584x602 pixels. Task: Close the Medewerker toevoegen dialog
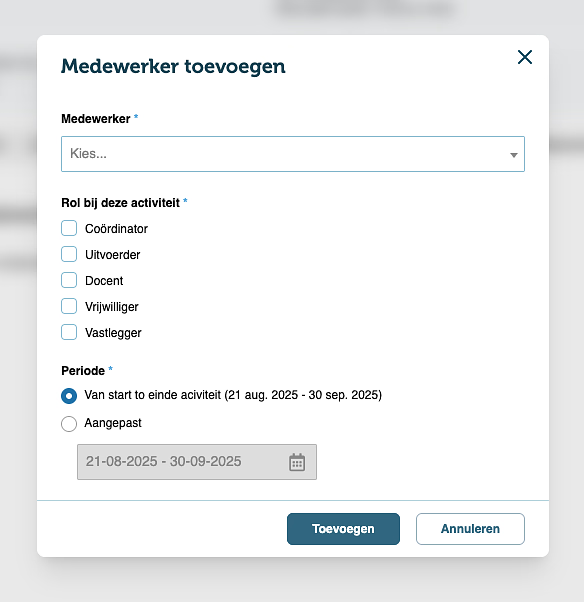coord(524,57)
